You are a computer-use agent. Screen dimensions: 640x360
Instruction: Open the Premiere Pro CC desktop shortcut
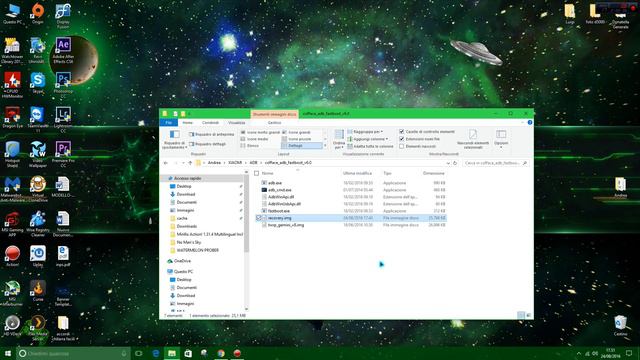[x=63, y=154]
